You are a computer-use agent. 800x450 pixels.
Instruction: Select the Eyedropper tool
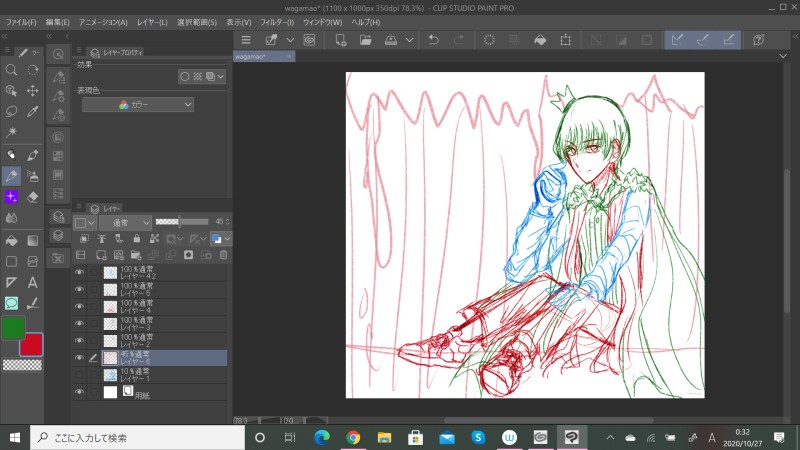(x=33, y=111)
